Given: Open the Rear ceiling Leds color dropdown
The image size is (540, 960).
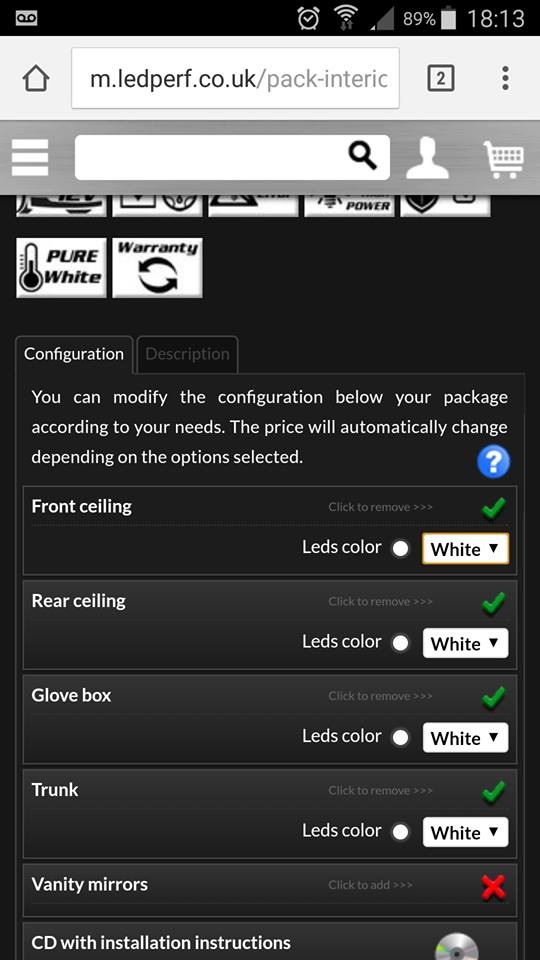Looking at the screenshot, I should point(465,643).
